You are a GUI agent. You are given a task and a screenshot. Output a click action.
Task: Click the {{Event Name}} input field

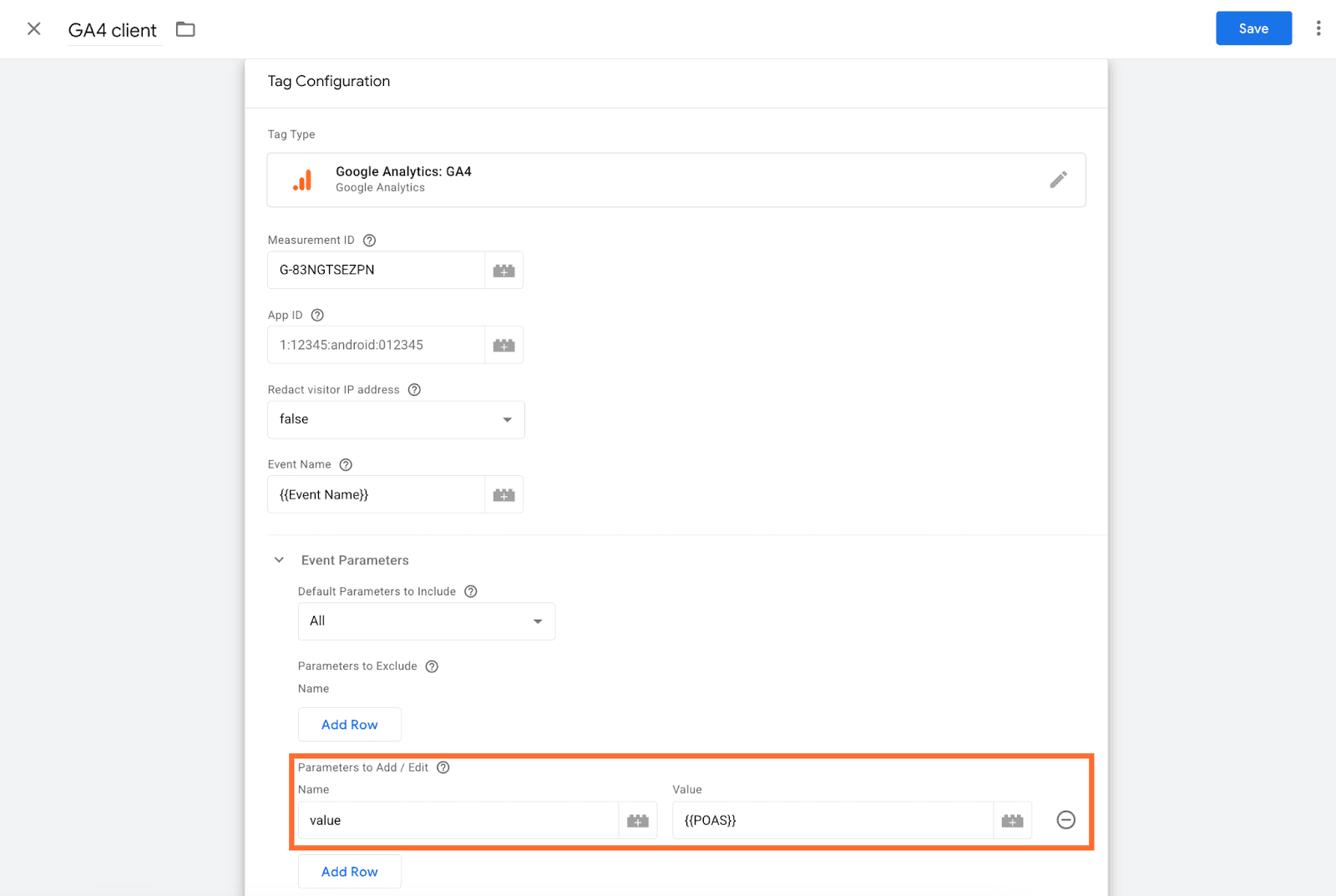[375, 494]
